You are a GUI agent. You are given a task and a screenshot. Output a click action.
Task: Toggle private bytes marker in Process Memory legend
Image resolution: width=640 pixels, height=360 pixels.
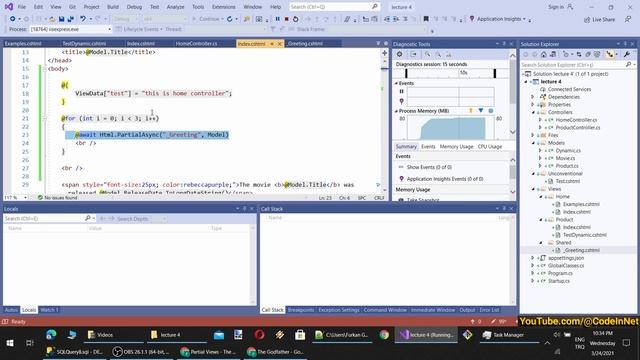click(x=491, y=111)
